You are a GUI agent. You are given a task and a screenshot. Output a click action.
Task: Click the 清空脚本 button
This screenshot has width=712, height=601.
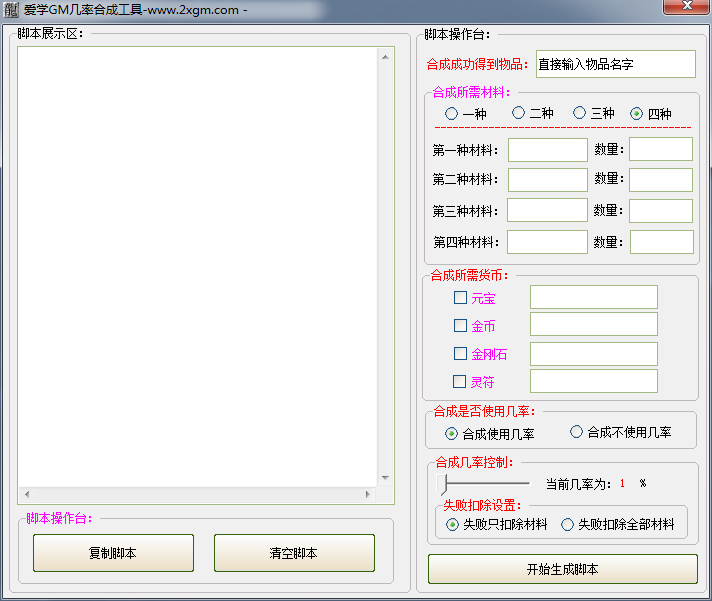coord(294,553)
